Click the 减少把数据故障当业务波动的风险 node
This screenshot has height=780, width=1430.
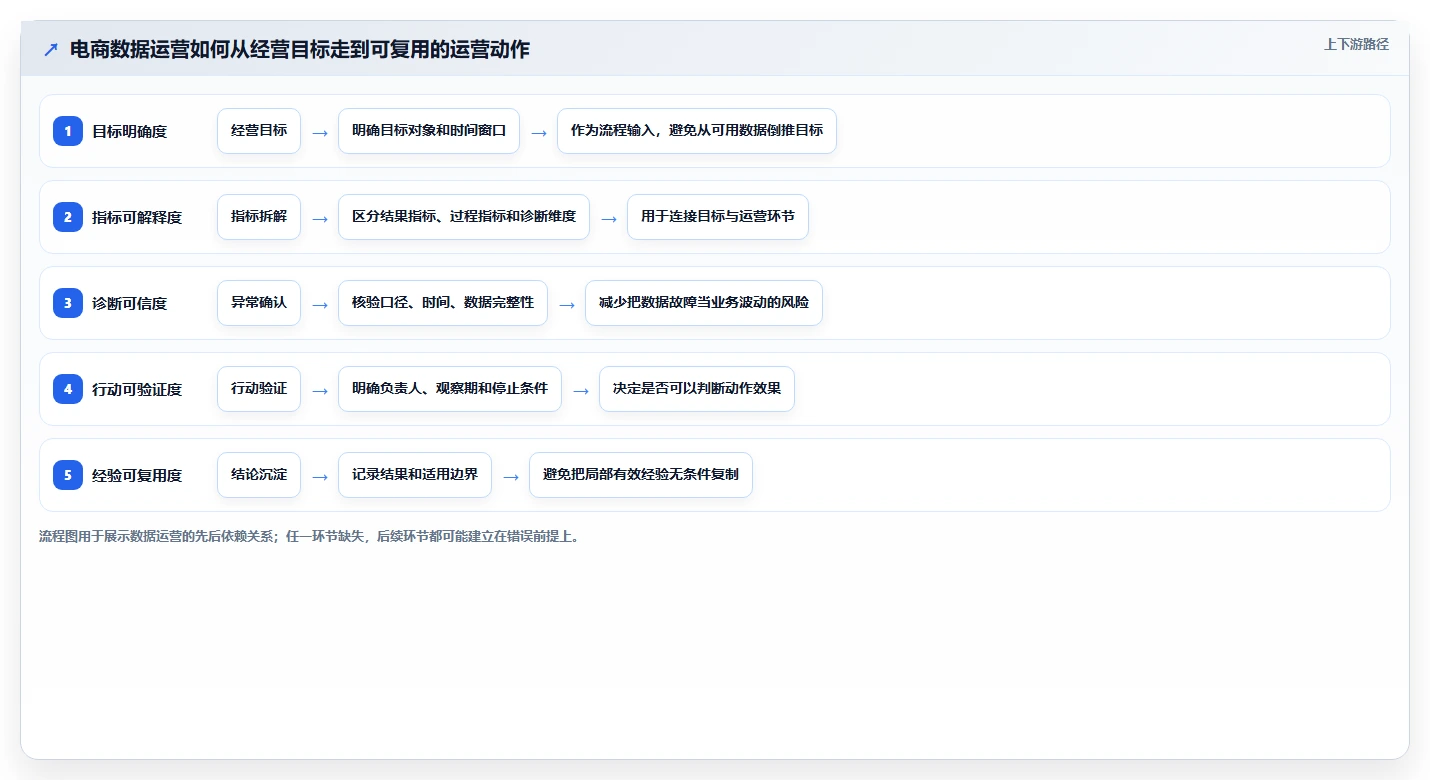click(704, 303)
